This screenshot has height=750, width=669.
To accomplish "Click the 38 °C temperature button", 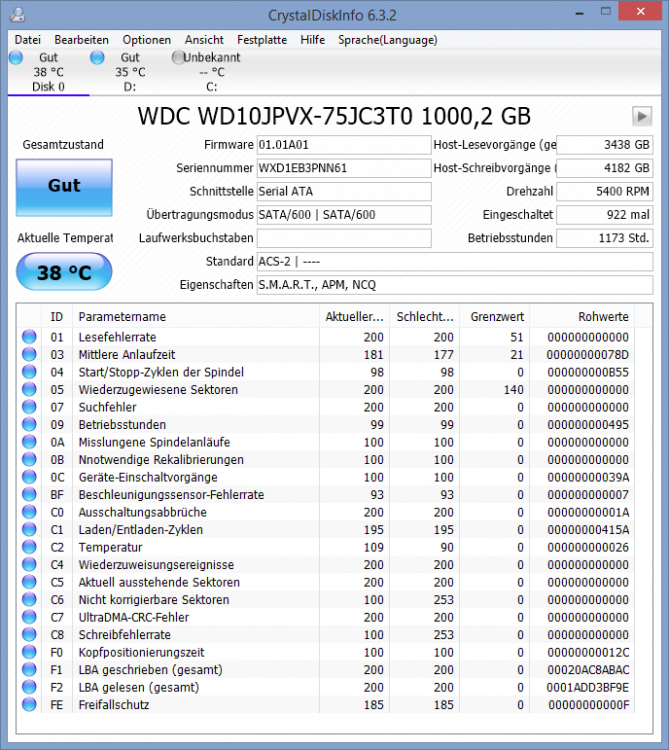I will click(64, 271).
